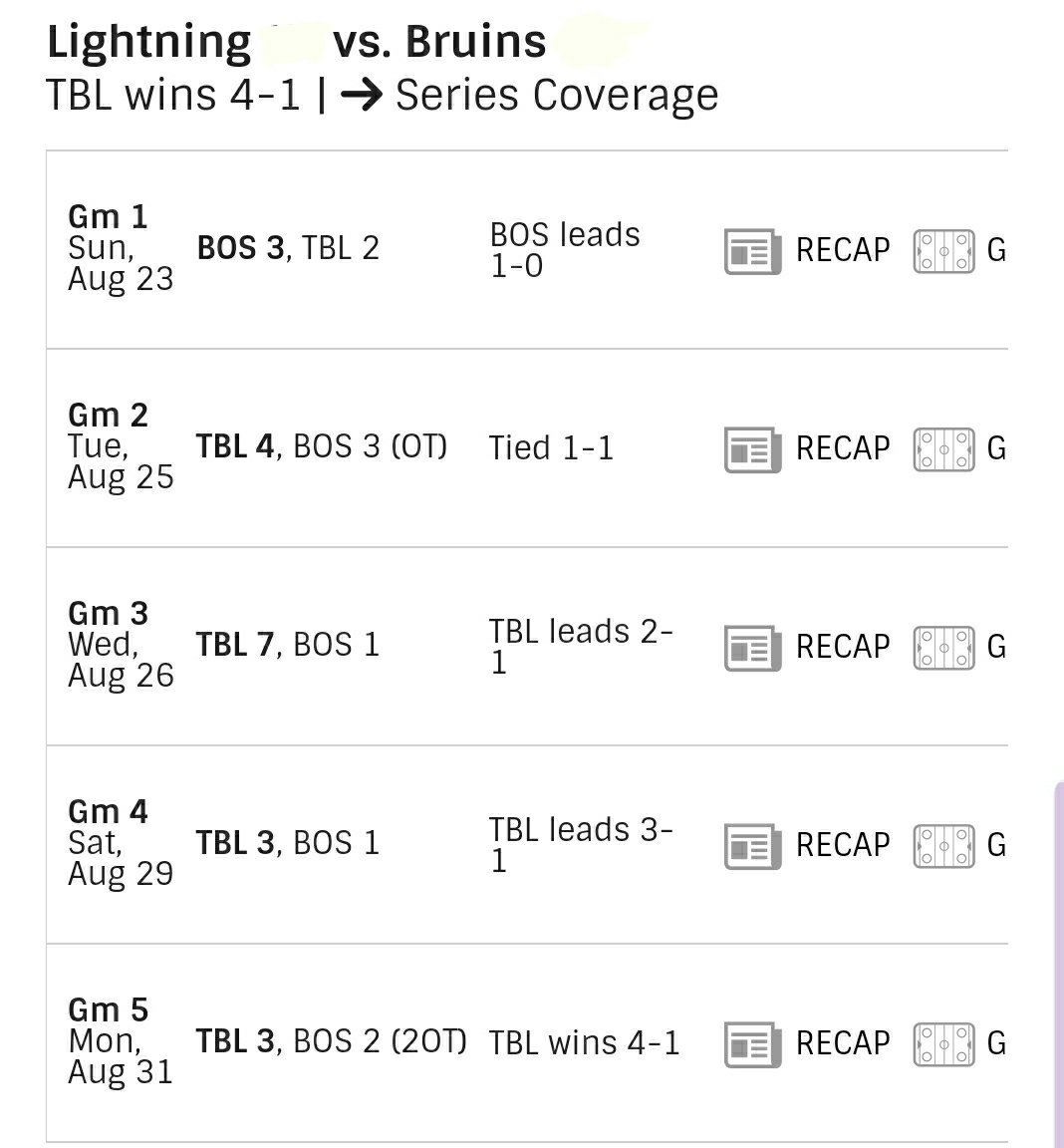Image resolution: width=1064 pixels, height=1148 pixels.
Task: Open the Game 4 recap newspaper icon
Action: click(752, 846)
